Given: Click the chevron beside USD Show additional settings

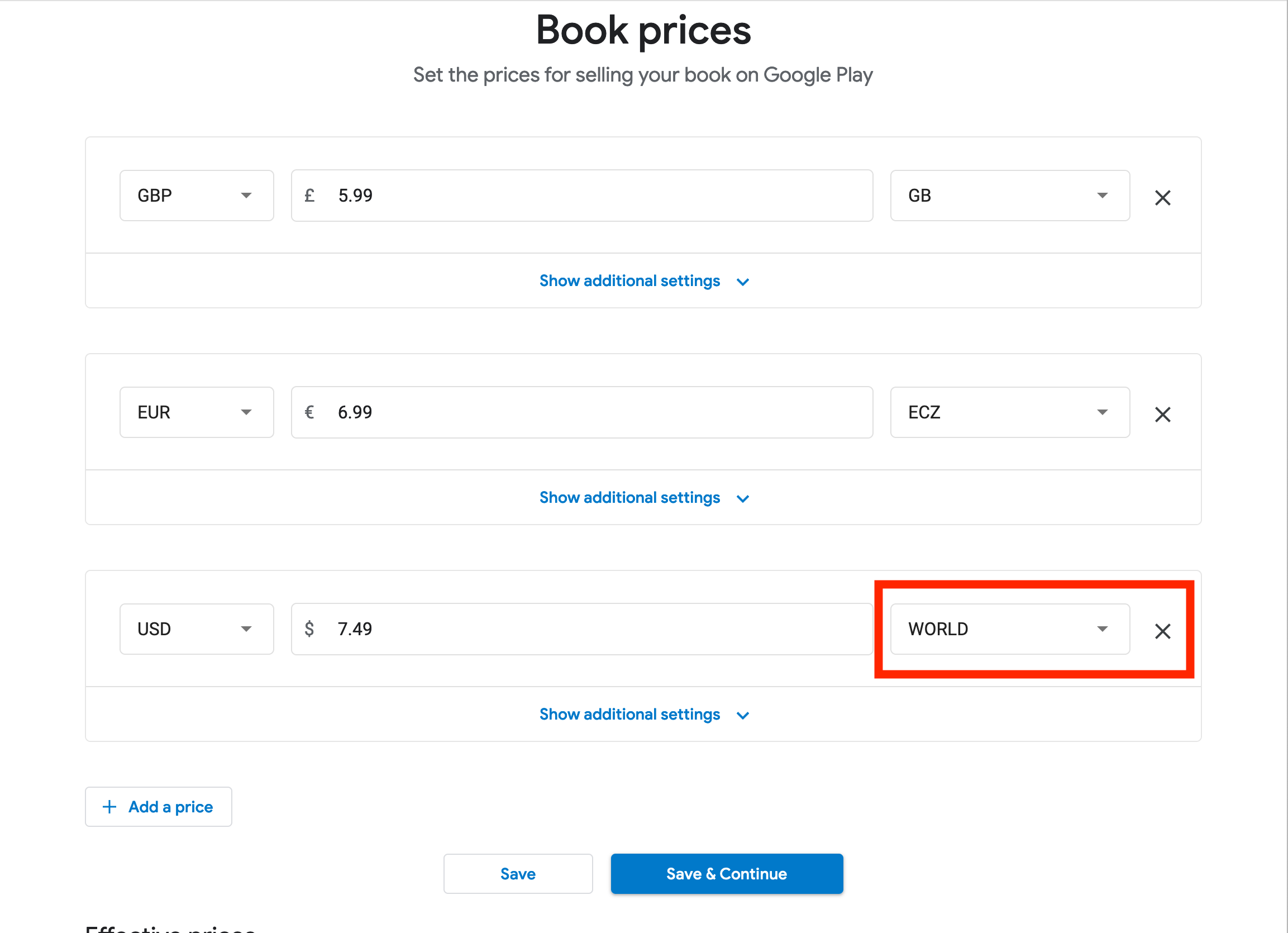Looking at the screenshot, I should (742, 715).
